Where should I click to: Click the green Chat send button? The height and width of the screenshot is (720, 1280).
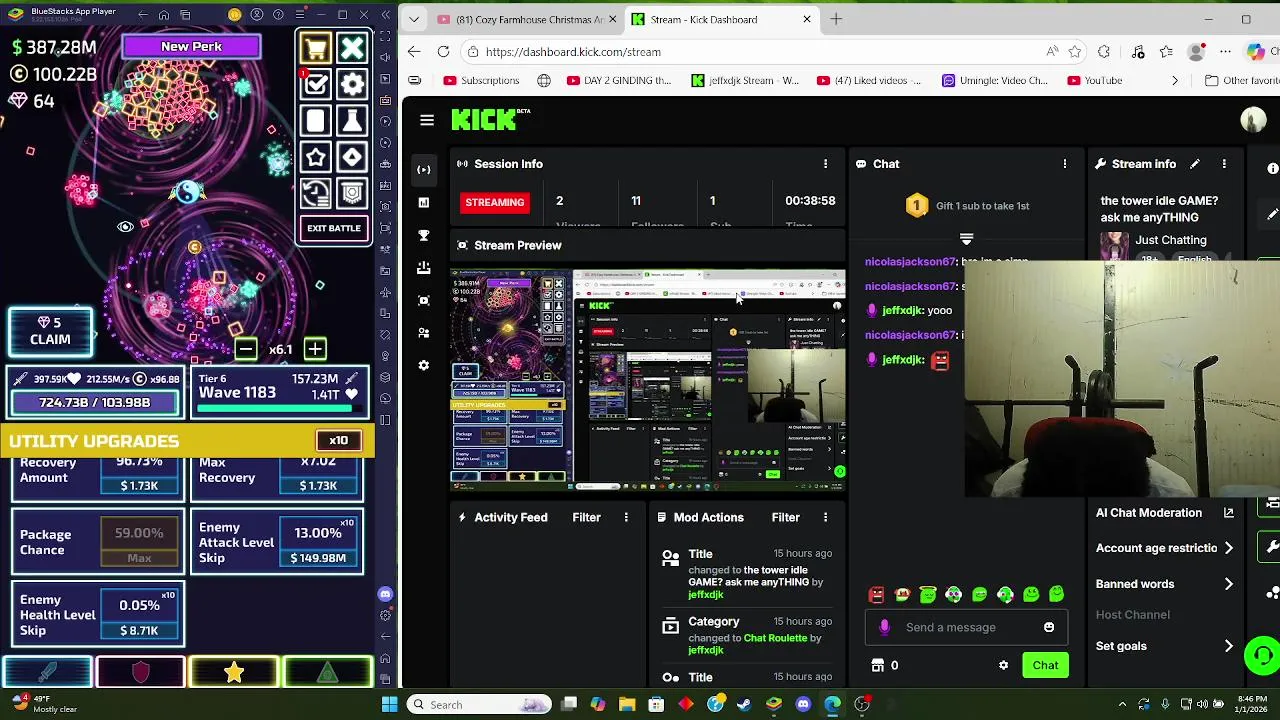pos(1045,665)
